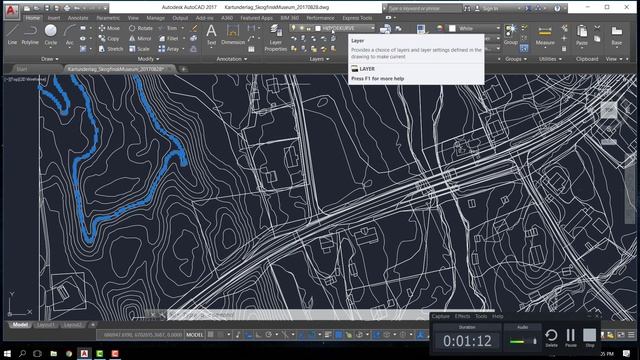Open the Parametric ribbon tab
The image size is (640, 360).
click(108, 18)
